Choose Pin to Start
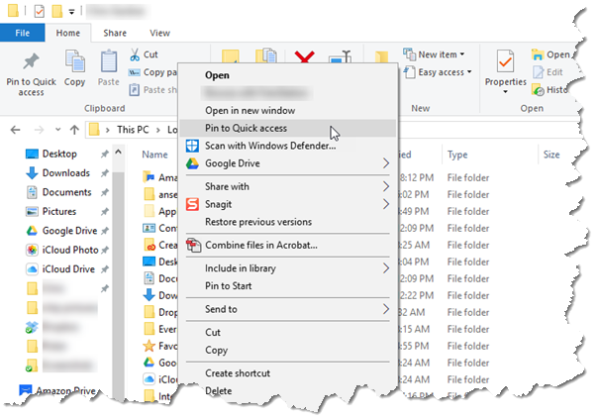Screen dimensions: 600x420 pyautogui.click(x=287, y=286)
